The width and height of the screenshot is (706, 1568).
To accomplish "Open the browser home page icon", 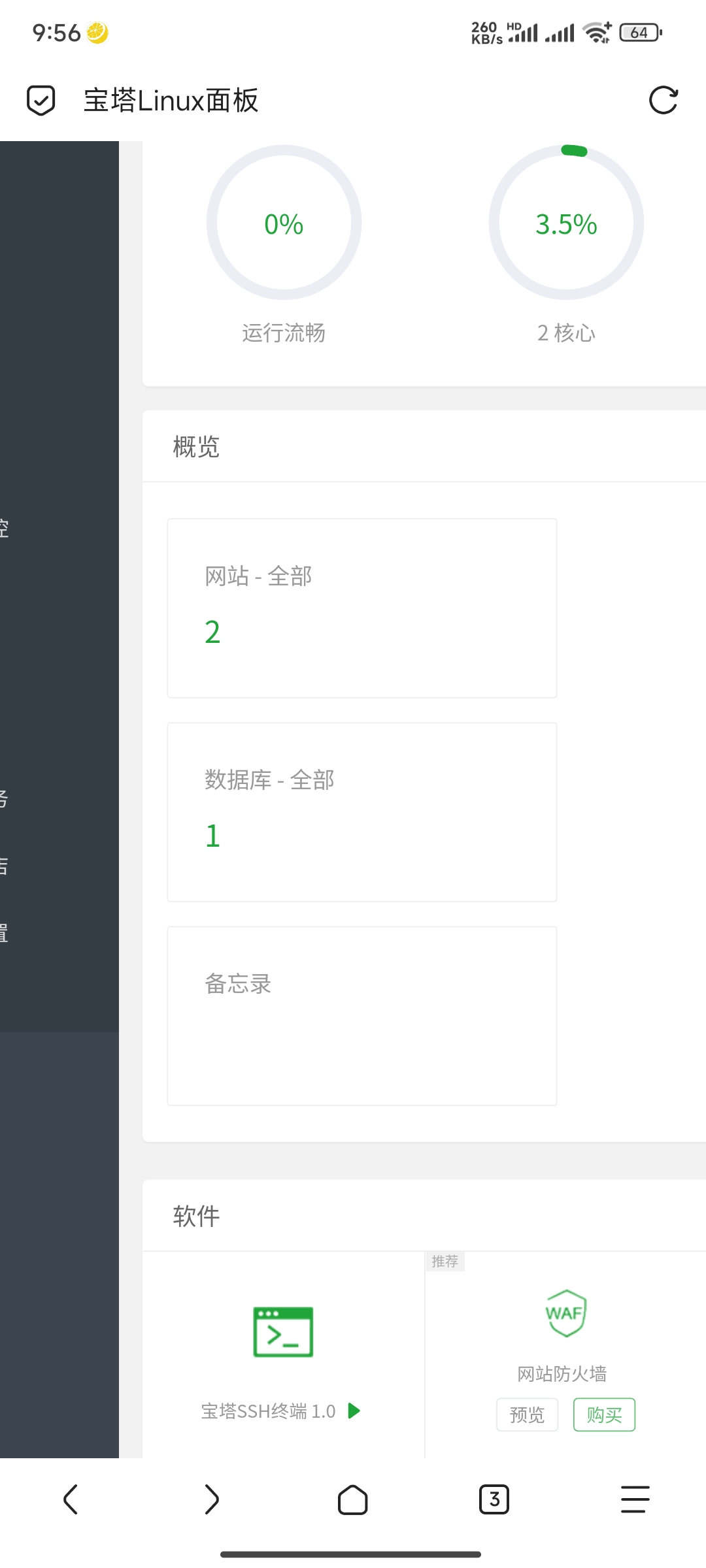I will (x=353, y=1499).
